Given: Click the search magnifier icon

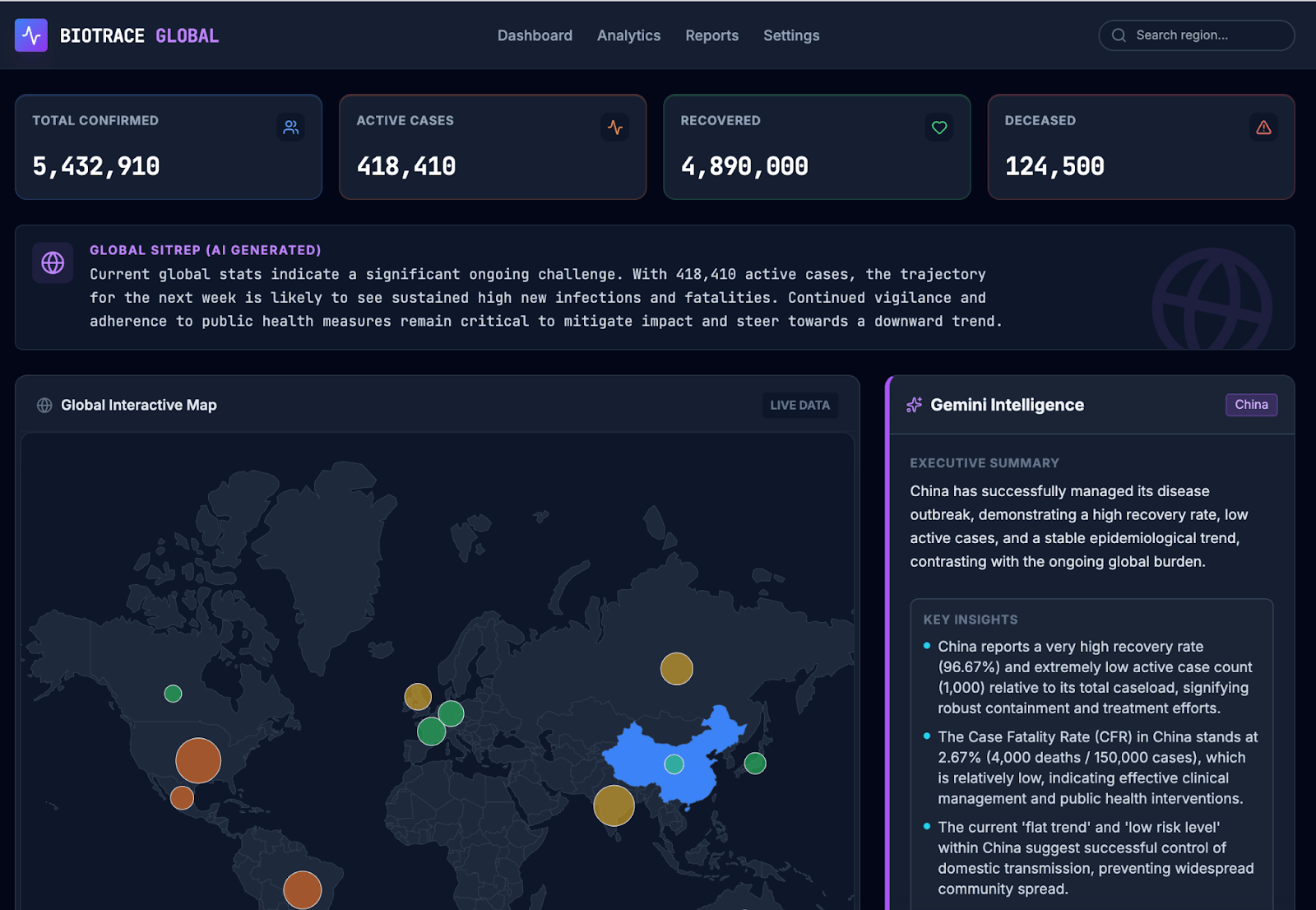Looking at the screenshot, I should tap(1119, 35).
